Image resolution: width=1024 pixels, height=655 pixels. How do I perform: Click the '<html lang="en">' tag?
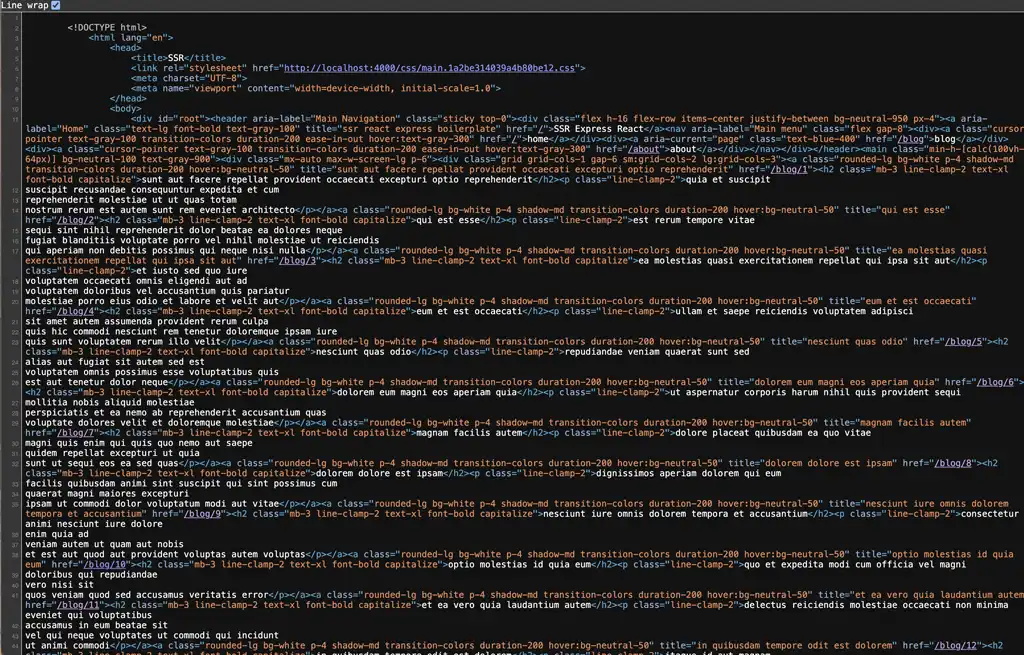pos(131,38)
